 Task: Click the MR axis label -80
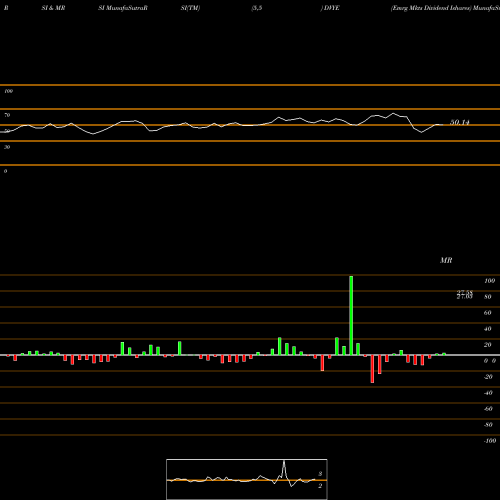click(488, 425)
